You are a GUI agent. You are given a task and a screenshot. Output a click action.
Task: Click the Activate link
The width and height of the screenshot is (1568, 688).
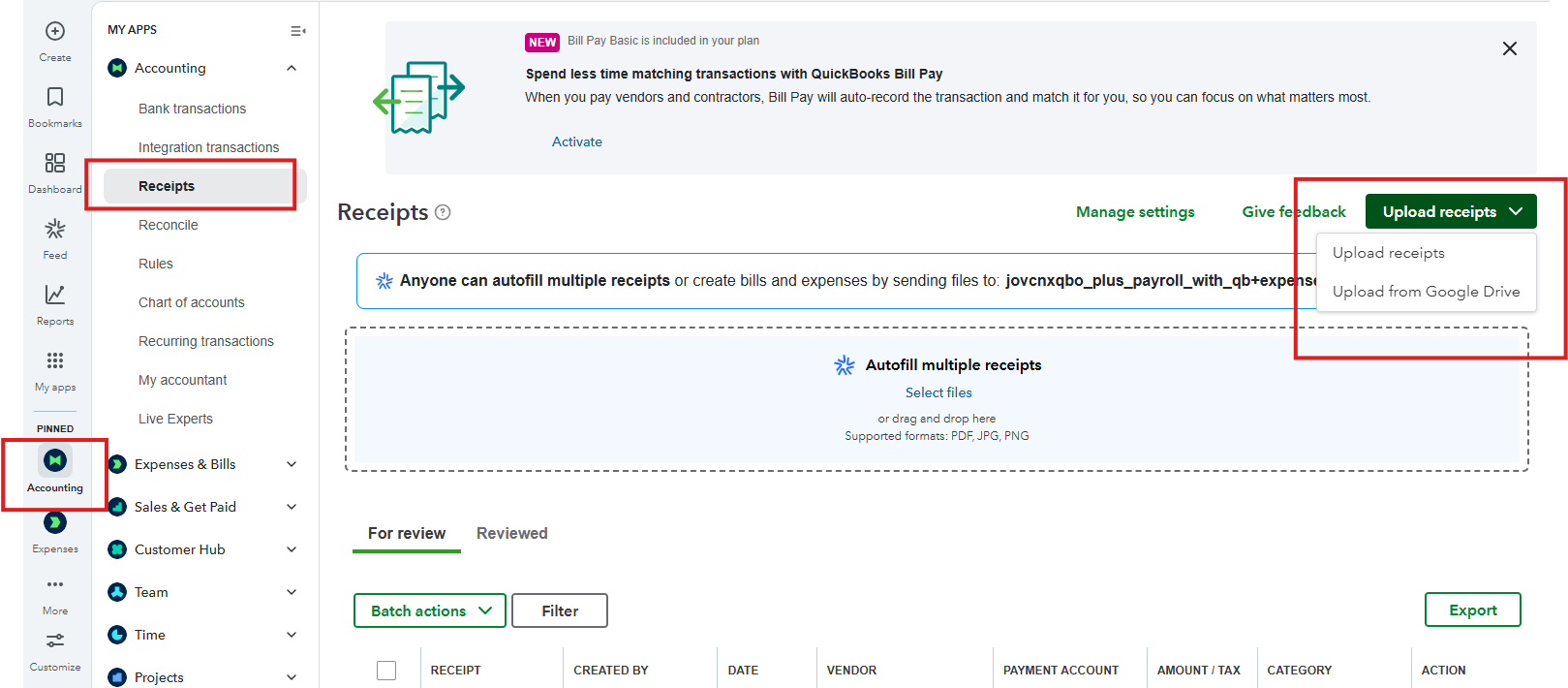point(577,141)
